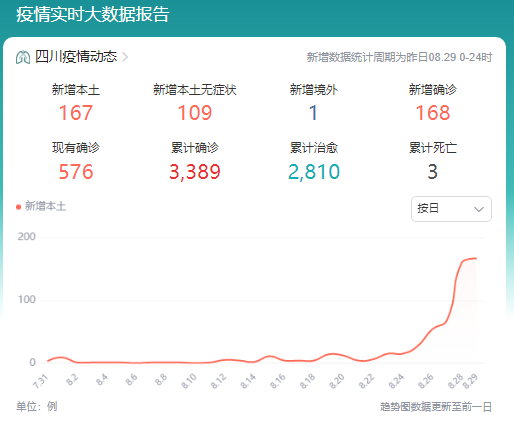Click the 新增境外 value 1

[313, 113]
